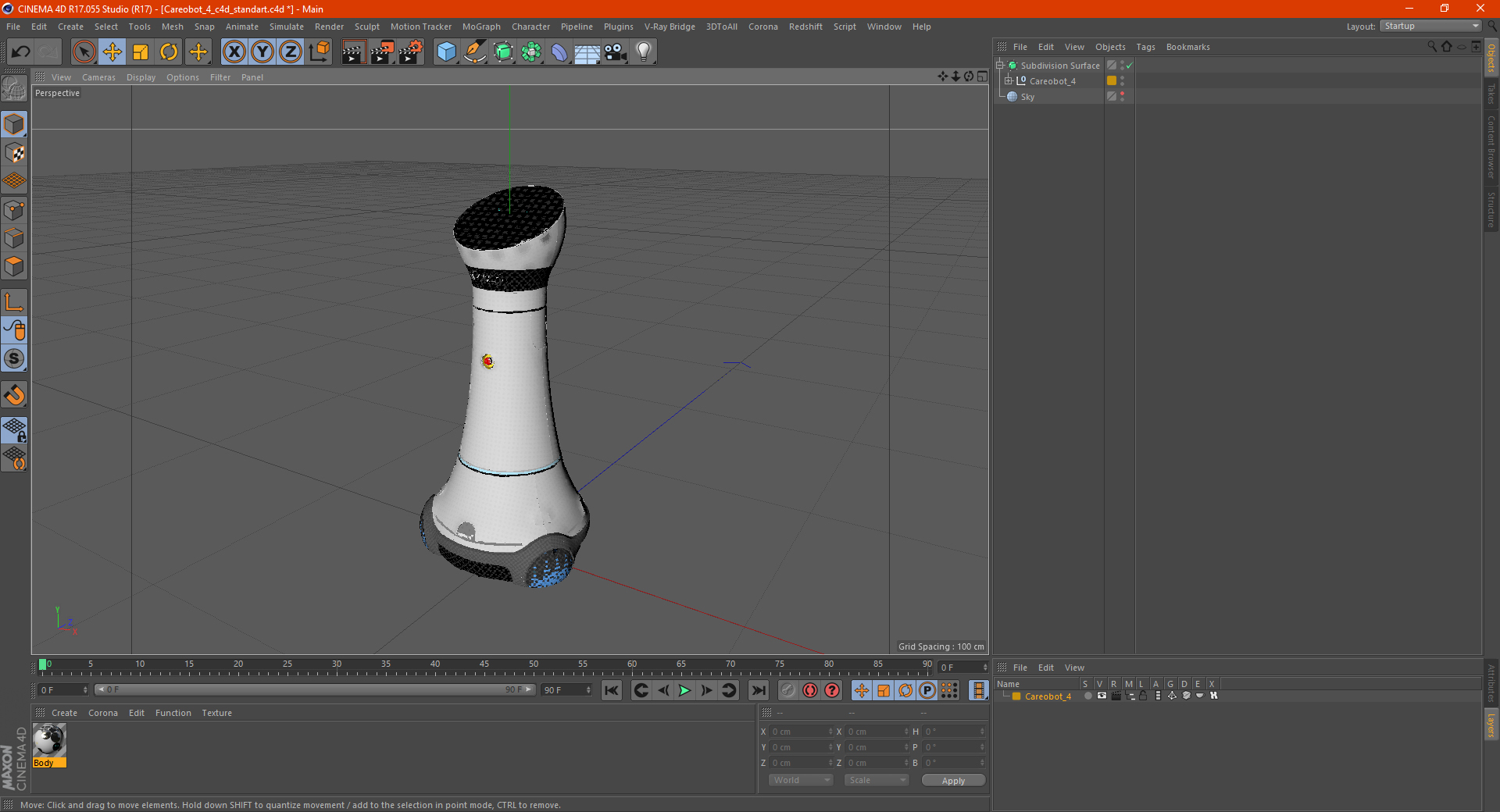Open the viewport Cameras menu
The height and width of the screenshot is (812, 1500).
coord(98,77)
